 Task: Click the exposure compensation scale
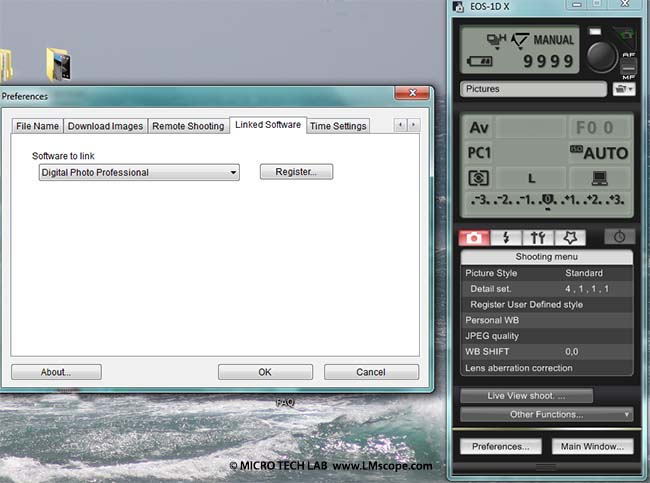(547, 201)
